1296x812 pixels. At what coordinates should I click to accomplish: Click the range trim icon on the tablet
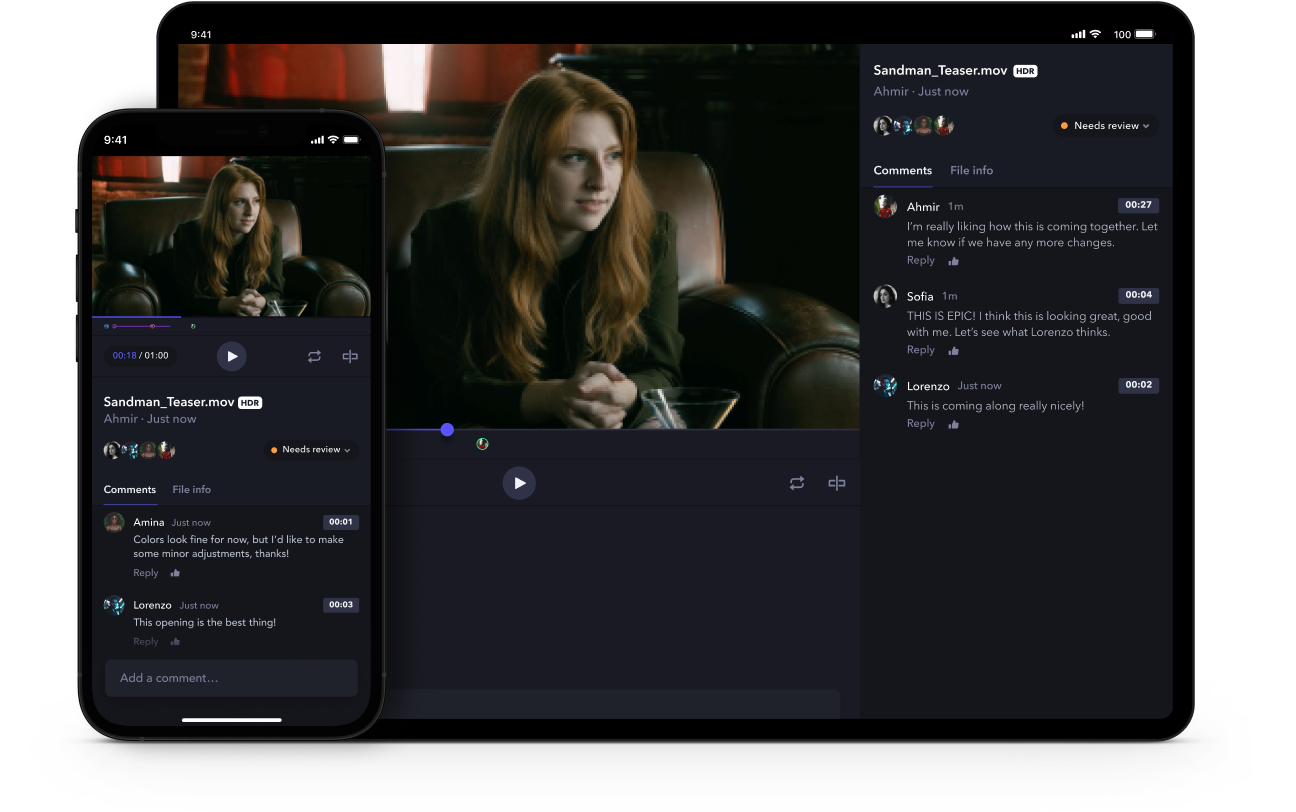[837, 483]
